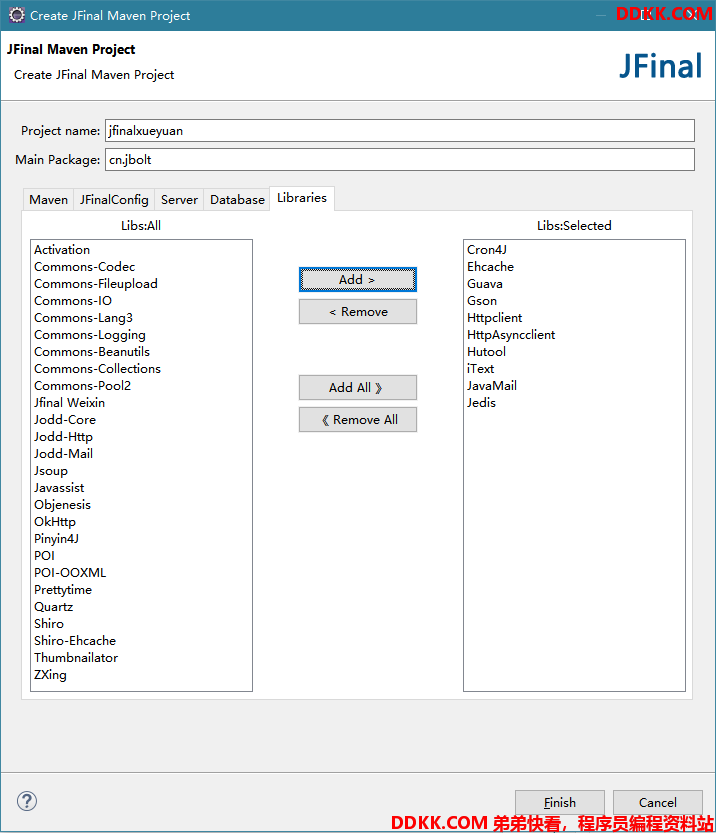
Task: Switch to the JFinalConfig tab
Action: [x=114, y=200]
